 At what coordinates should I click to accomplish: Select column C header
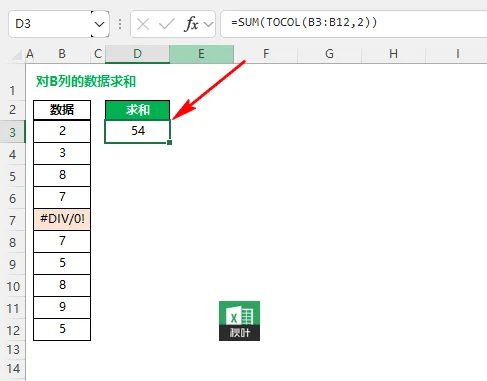coord(98,54)
